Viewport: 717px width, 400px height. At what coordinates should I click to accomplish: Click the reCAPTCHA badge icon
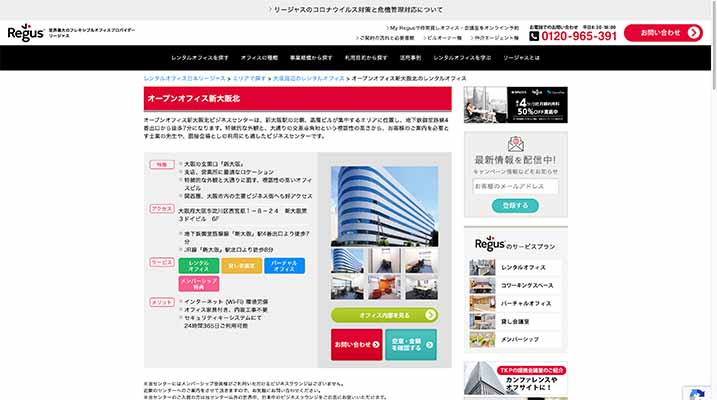coord(696,395)
